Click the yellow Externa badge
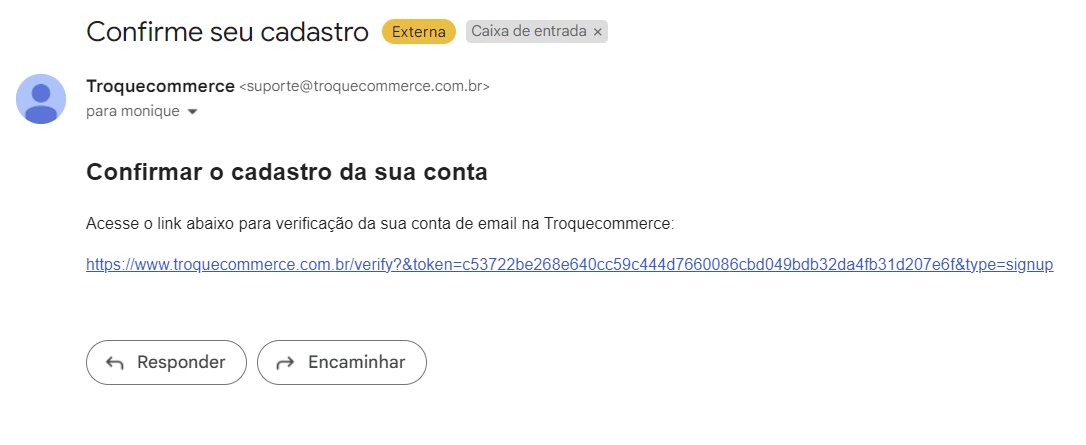This screenshot has width=1086, height=445. 419,32
